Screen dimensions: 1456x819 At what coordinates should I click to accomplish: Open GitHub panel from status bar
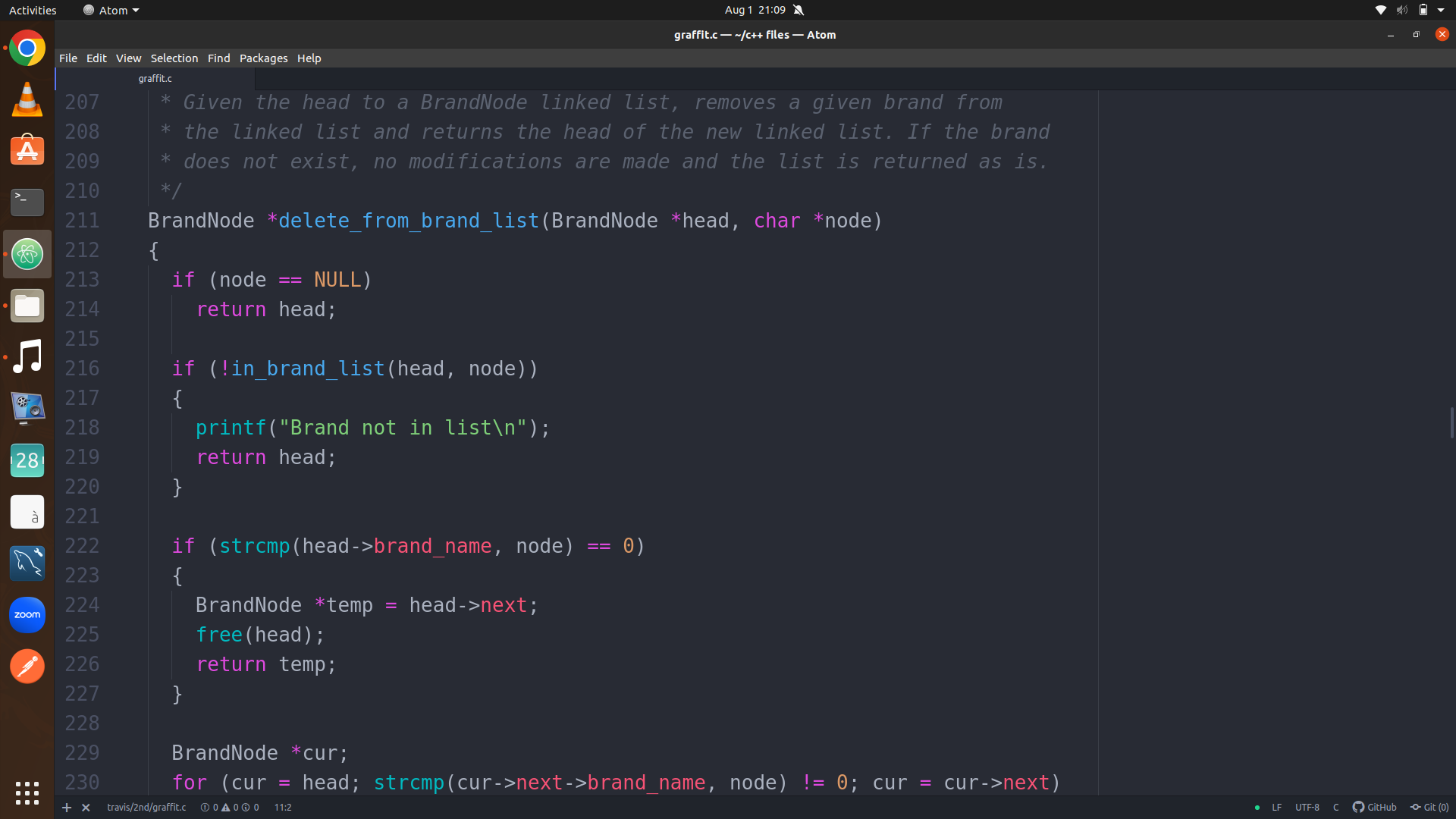[x=1374, y=808]
